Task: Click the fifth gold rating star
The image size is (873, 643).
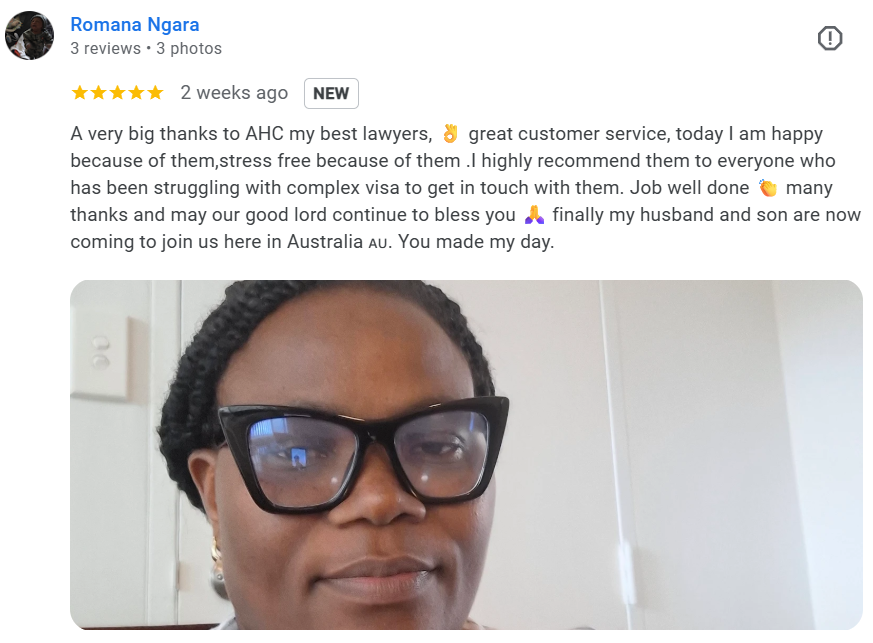Action: tap(155, 92)
